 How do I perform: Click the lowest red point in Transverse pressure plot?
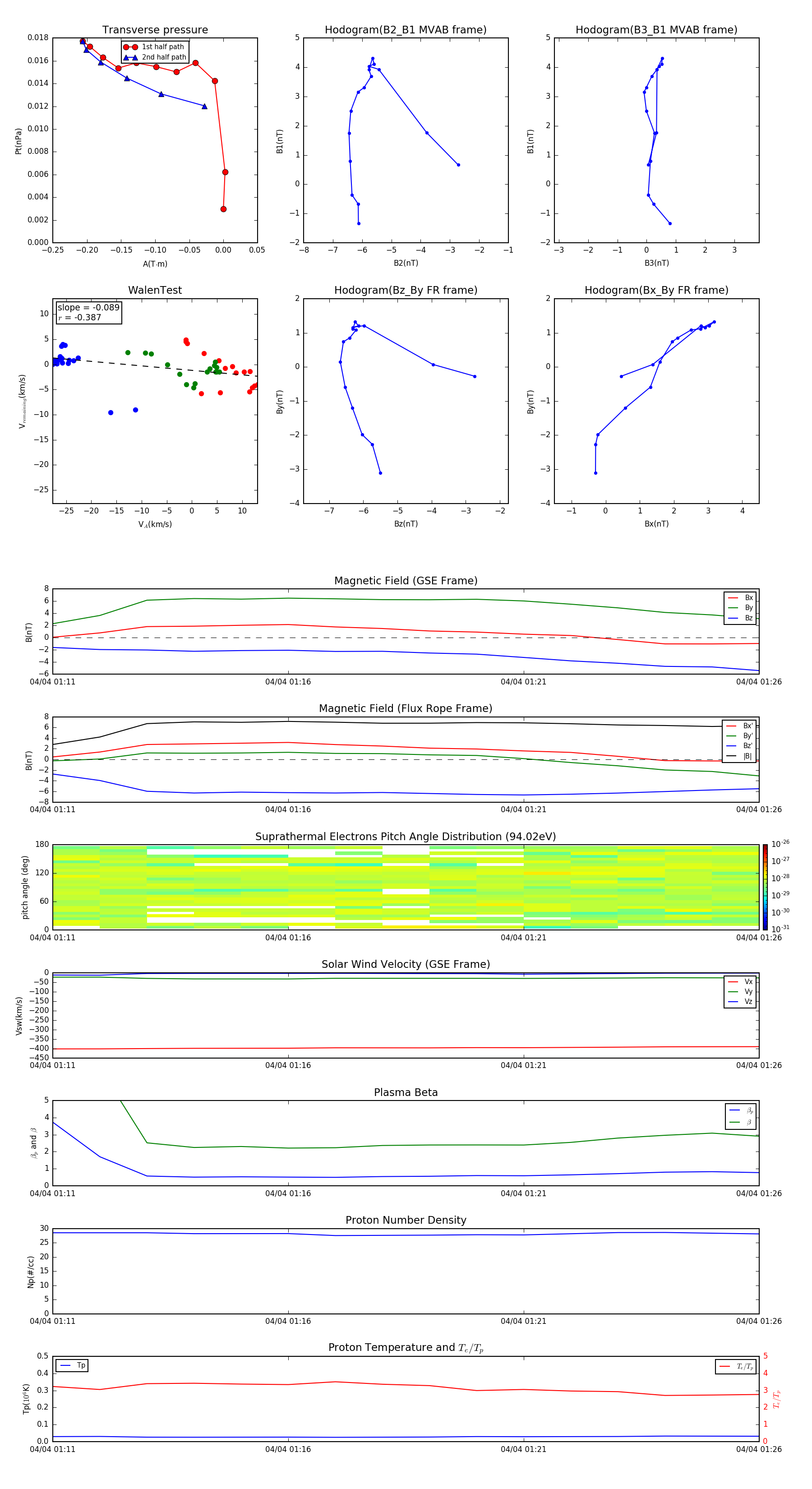[x=223, y=209]
